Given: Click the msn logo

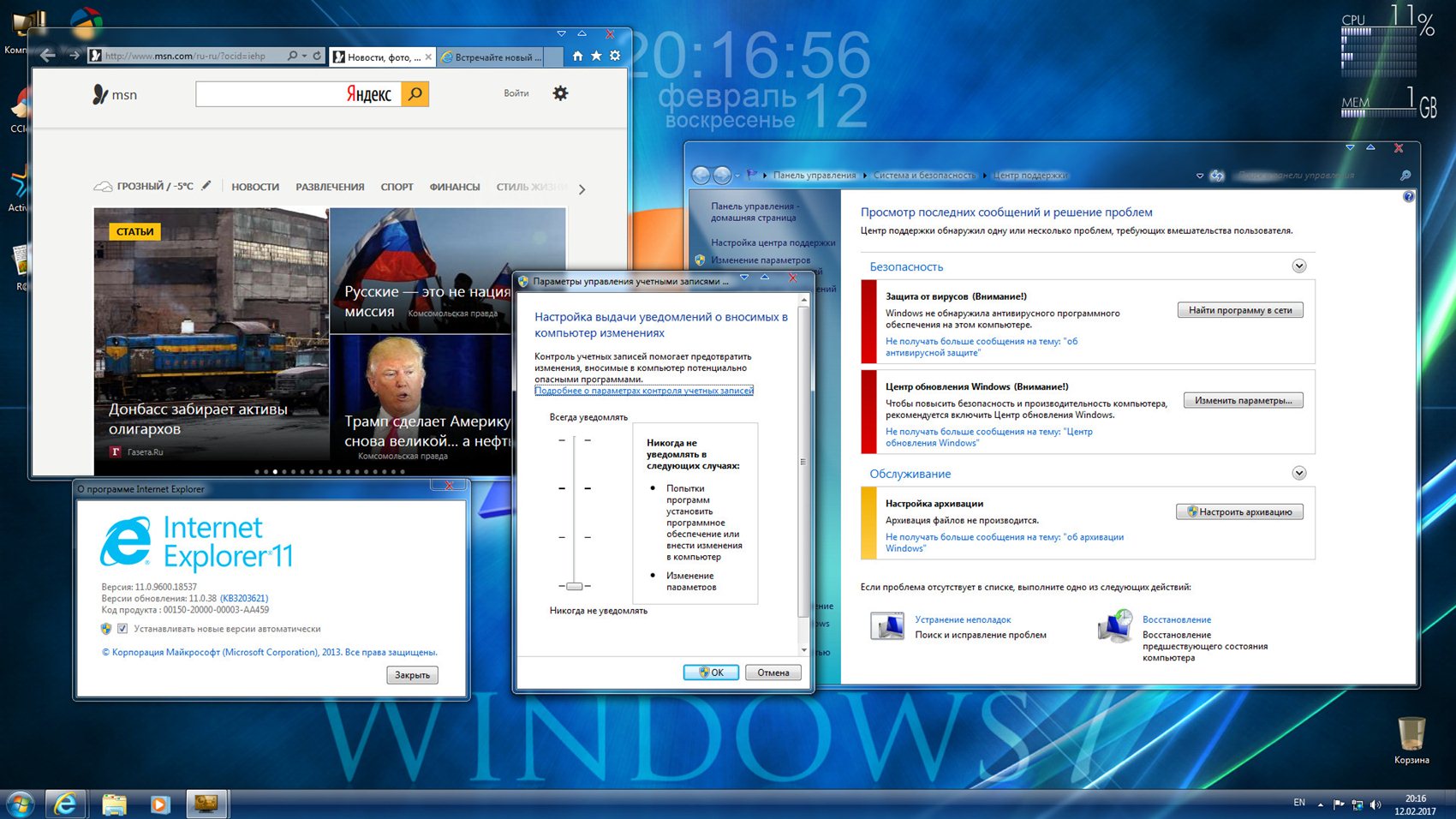Looking at the screenshot, I should (x=115, y=94).
